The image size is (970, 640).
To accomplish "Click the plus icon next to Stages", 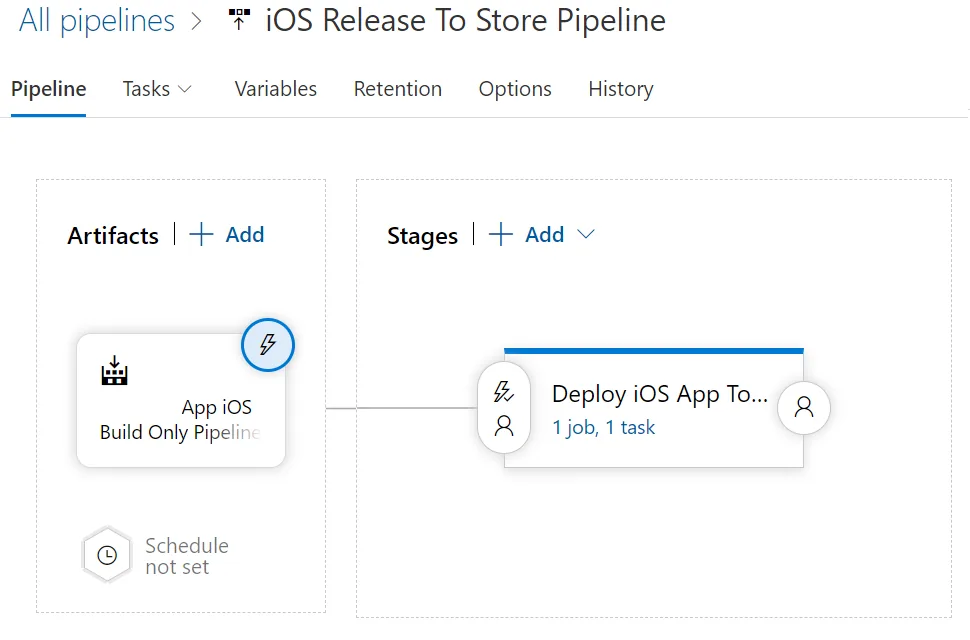I will [500, 235].
